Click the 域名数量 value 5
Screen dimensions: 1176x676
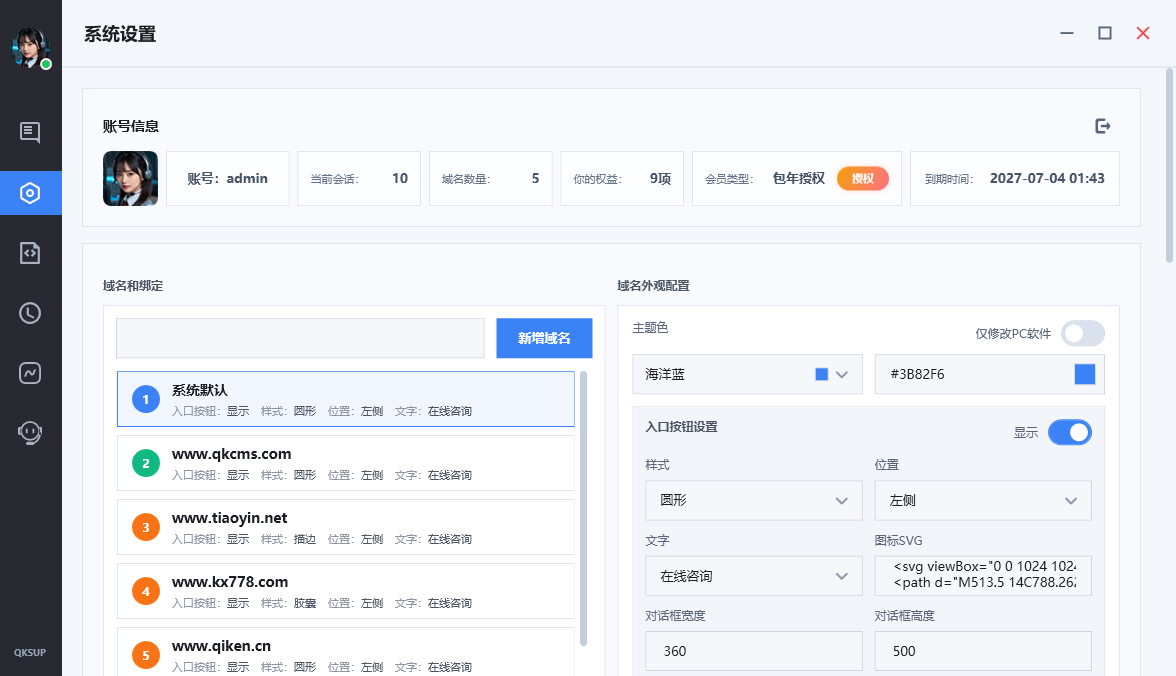click(536, 179)
